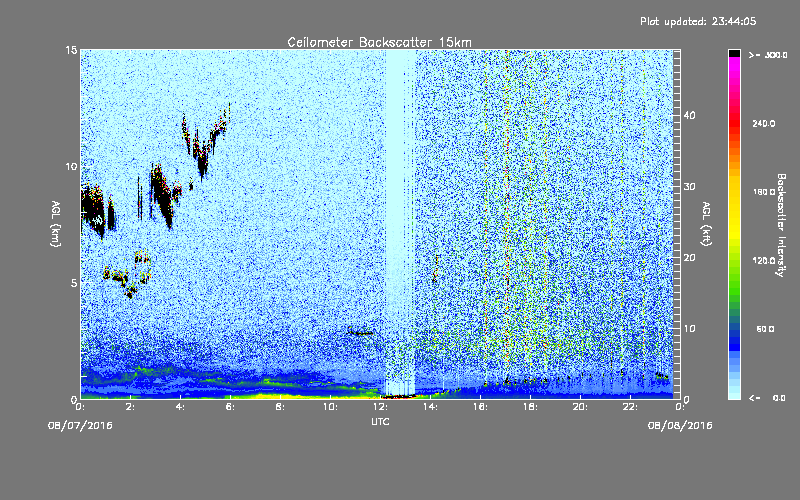Click the 16: hour tick label
This screenshot has height=500, width=800.
tap(480, 407)
